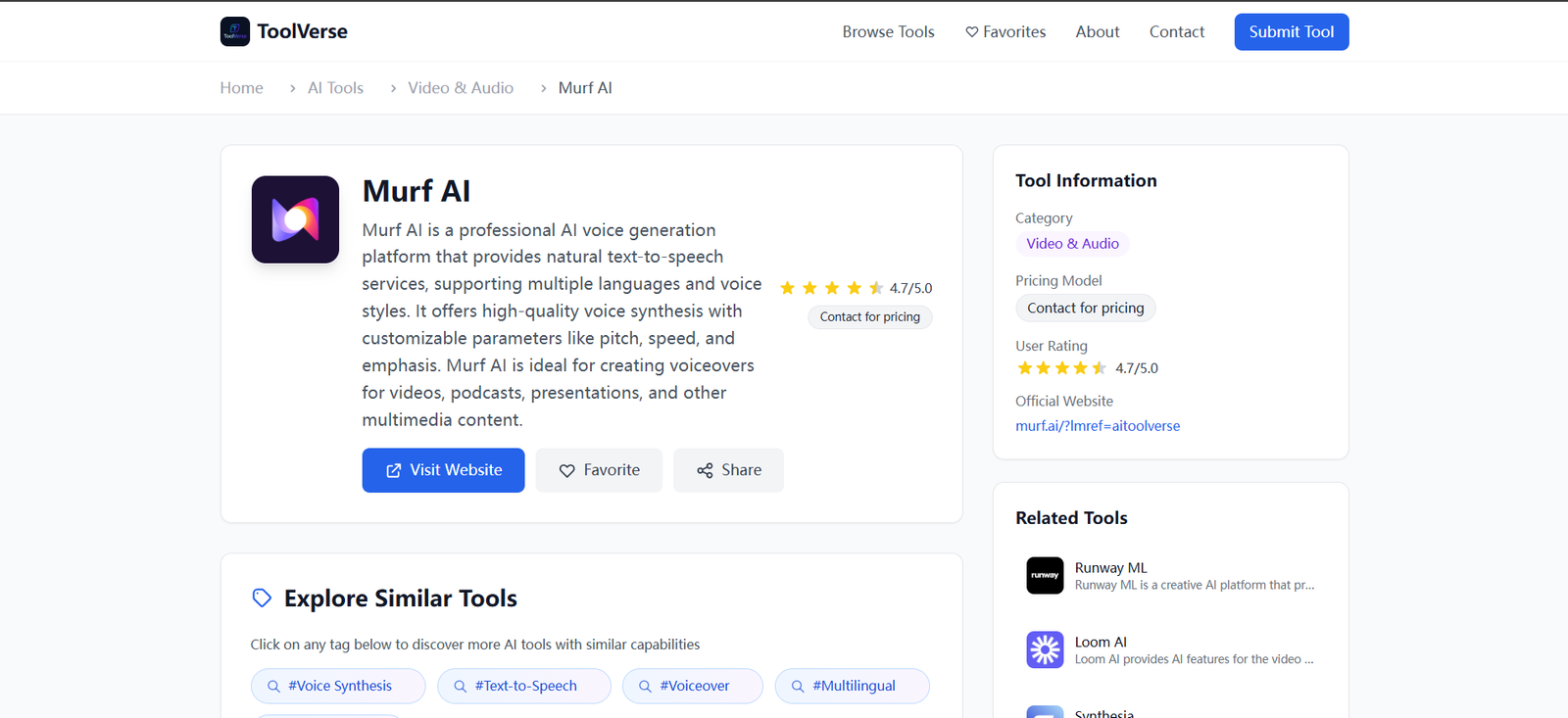This screenshot has height=718, width=1568.
Task: Open the Browse Tools menu item
Action: point(888,32)
